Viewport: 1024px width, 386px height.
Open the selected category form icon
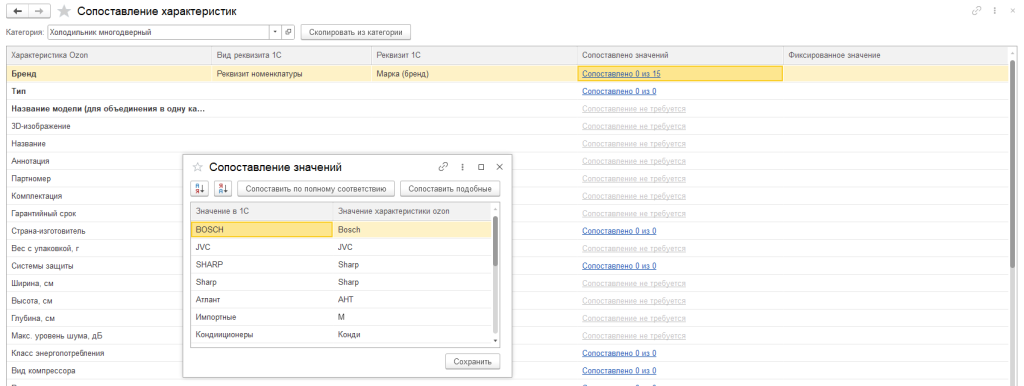[289, 32]
